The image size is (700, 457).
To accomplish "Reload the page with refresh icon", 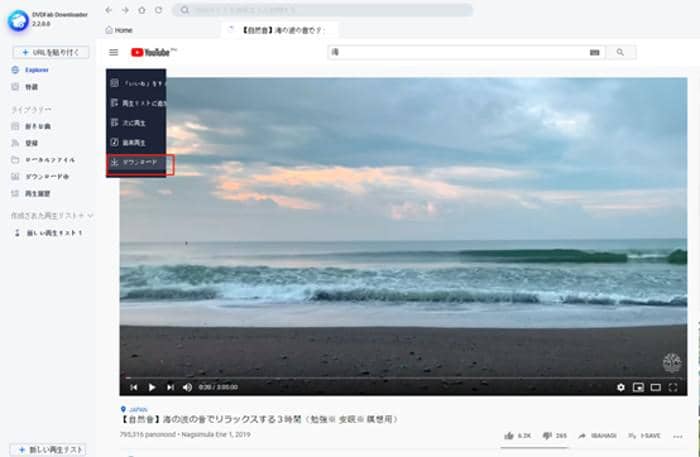I will (158, 10).
